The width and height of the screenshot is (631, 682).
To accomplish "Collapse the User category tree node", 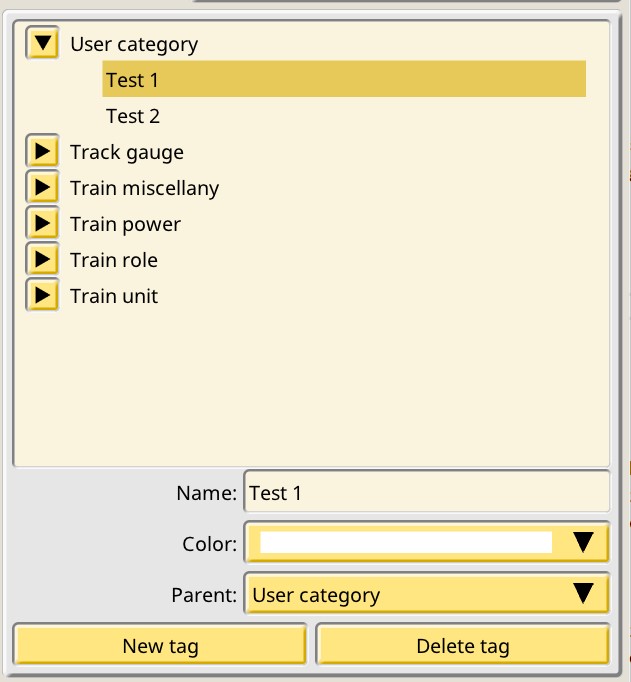I will point(42,43).
